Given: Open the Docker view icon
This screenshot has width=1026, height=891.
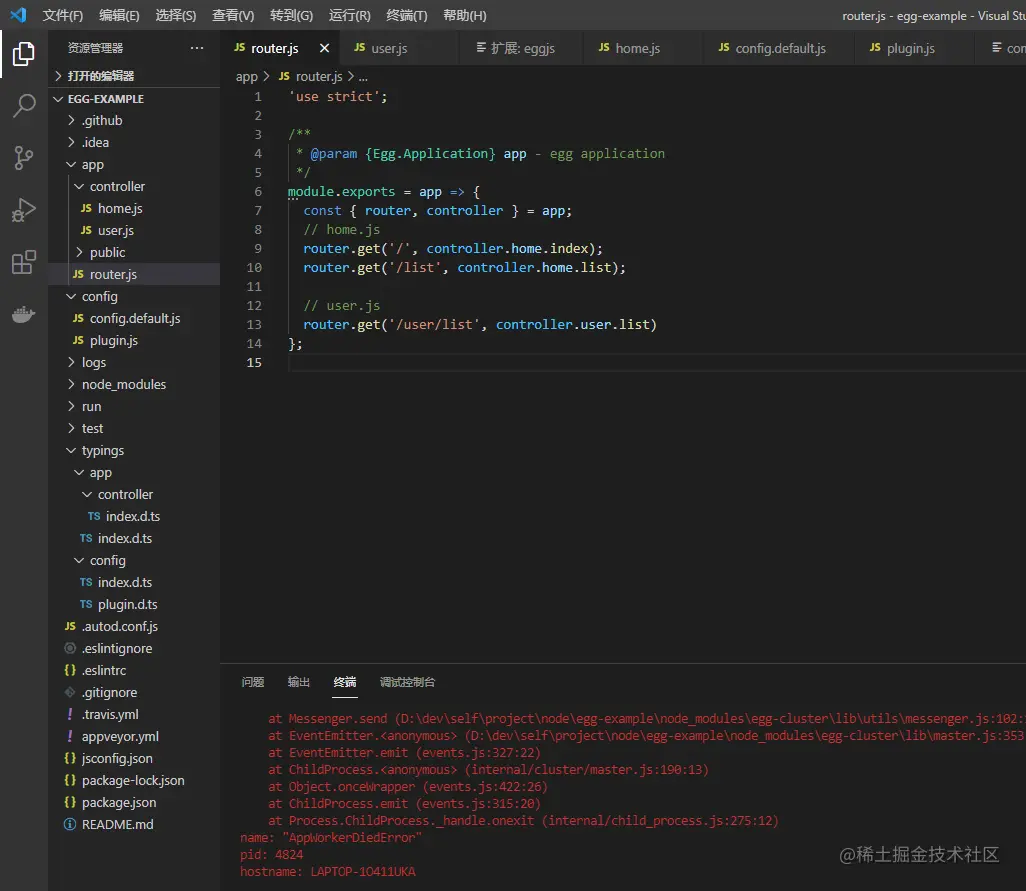Looking at the screenshot, I should coord(24,314).
